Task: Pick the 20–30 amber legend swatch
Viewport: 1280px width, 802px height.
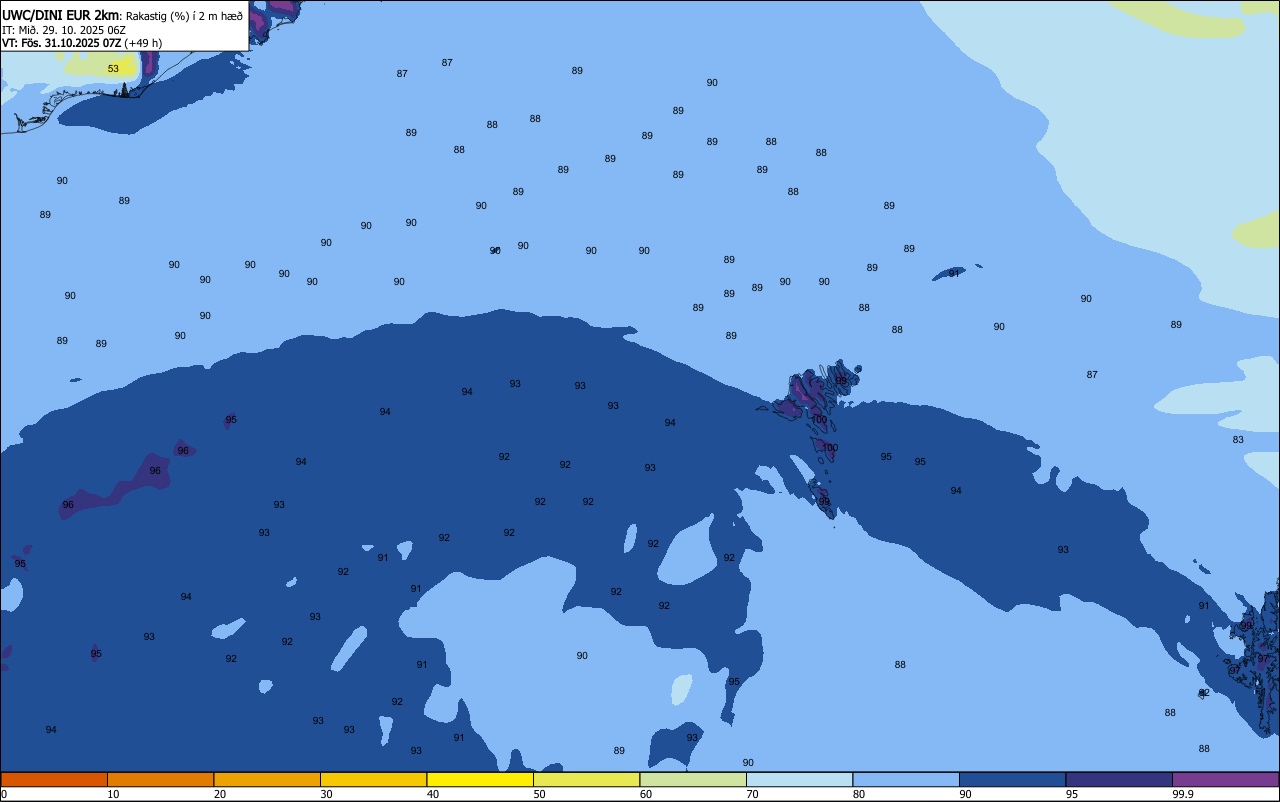Action: pos(267,779)
